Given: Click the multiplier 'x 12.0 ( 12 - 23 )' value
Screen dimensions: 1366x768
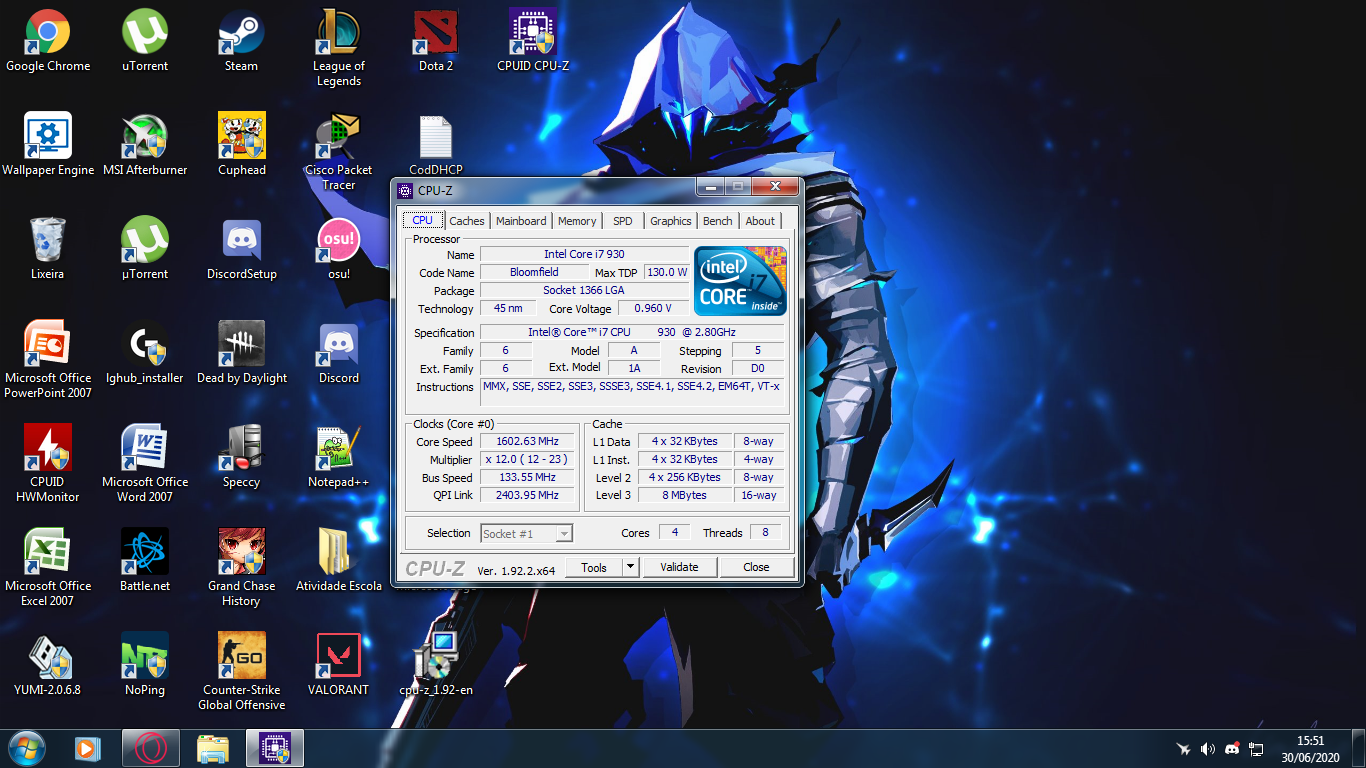Looking at the screenshot, I should point(528,459).
